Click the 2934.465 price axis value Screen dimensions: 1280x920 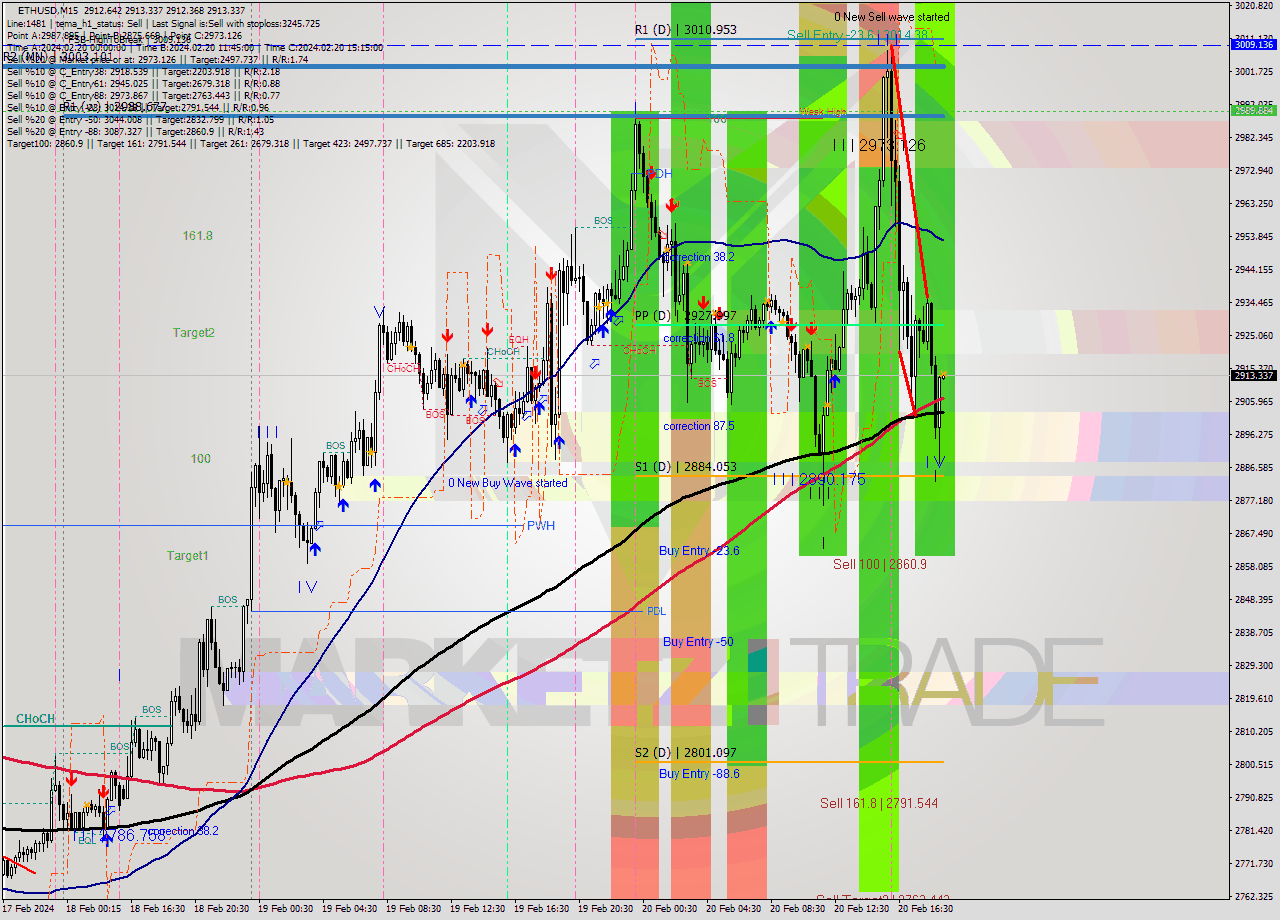point(1253,303)
